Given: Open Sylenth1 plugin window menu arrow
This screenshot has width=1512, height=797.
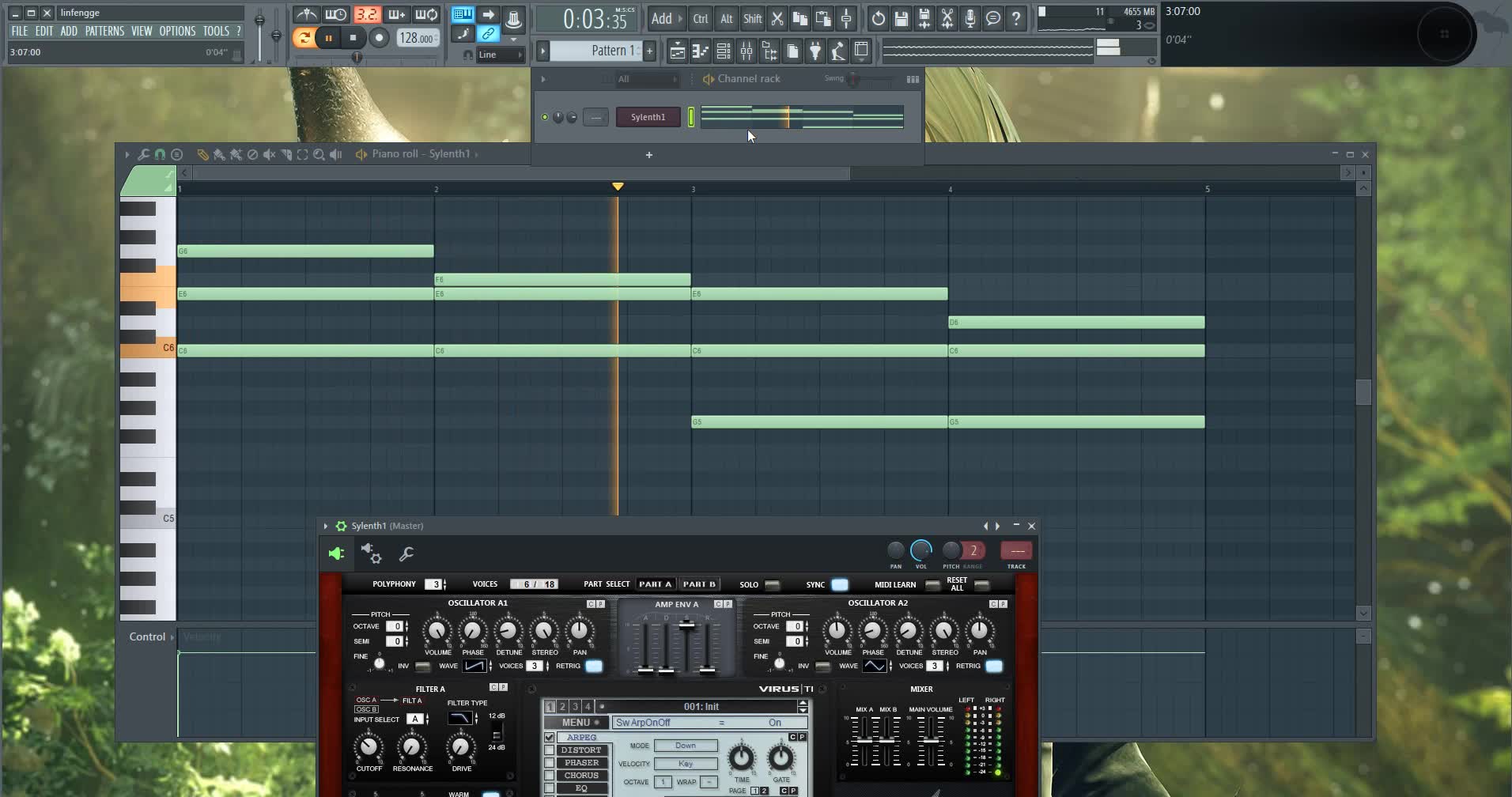Looking at the screenshot, I should tap(325, 526).
